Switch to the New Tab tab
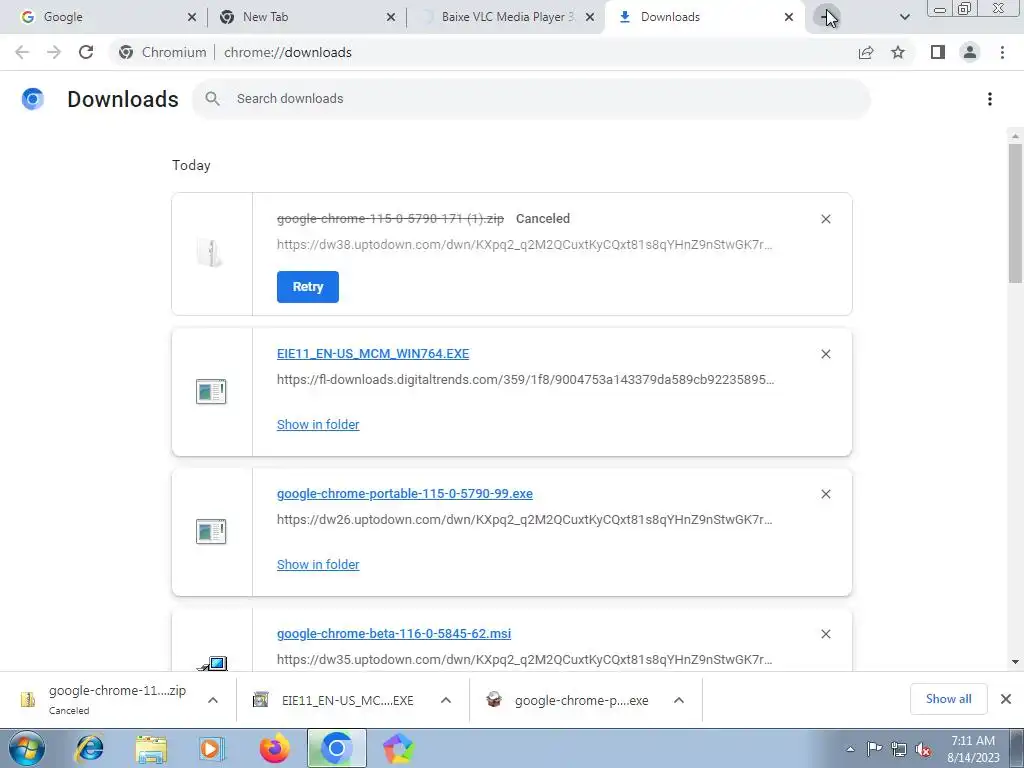 pyautogui.click(x=307, y=17)
